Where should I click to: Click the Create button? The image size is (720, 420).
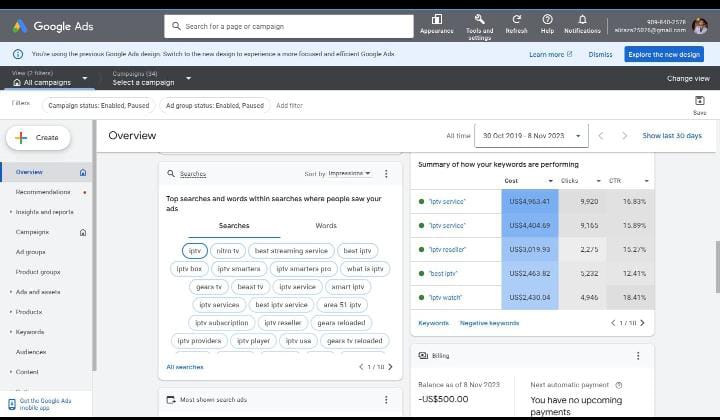pyautogui.click(x=38, y=138)
